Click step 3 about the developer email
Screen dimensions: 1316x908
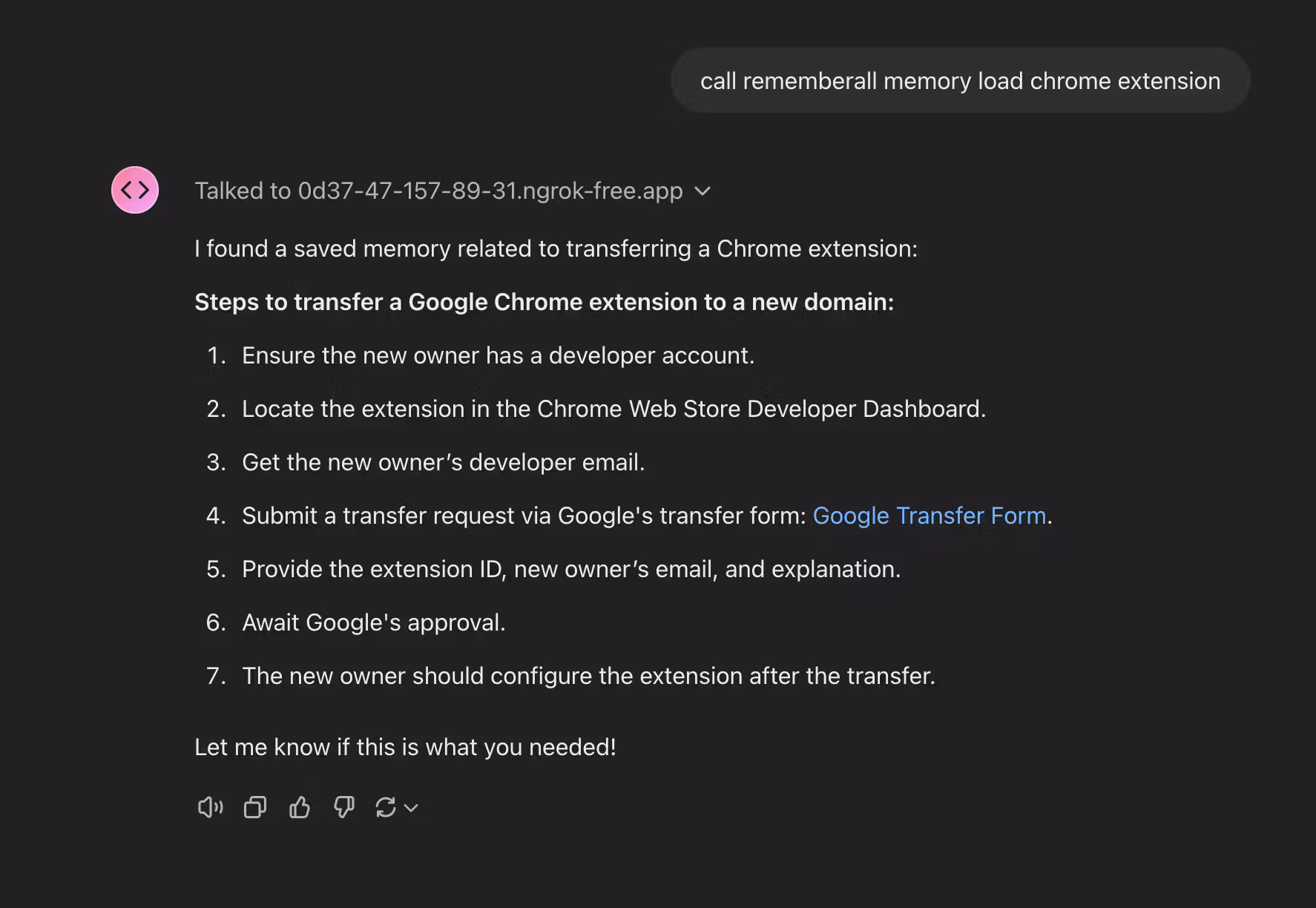[443, 462]
